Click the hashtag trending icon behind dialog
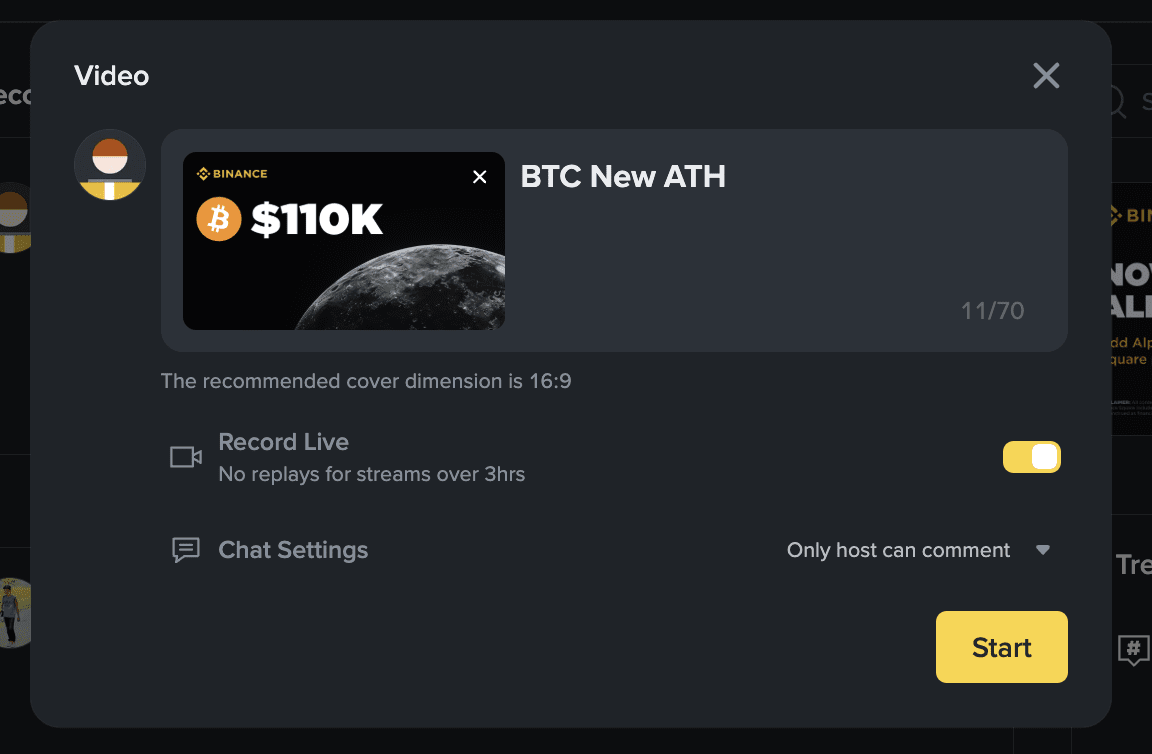1152x754 pixels. coord(1133,650)
